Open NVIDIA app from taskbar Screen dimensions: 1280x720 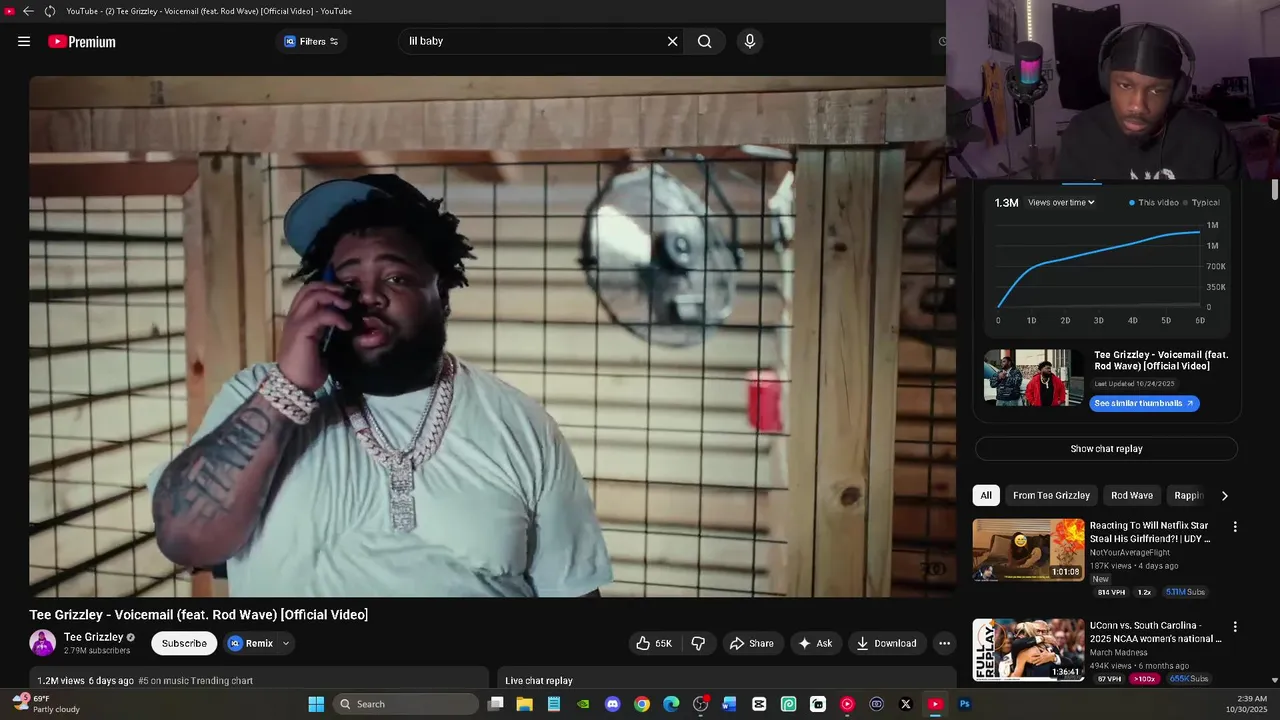point(583,704)
